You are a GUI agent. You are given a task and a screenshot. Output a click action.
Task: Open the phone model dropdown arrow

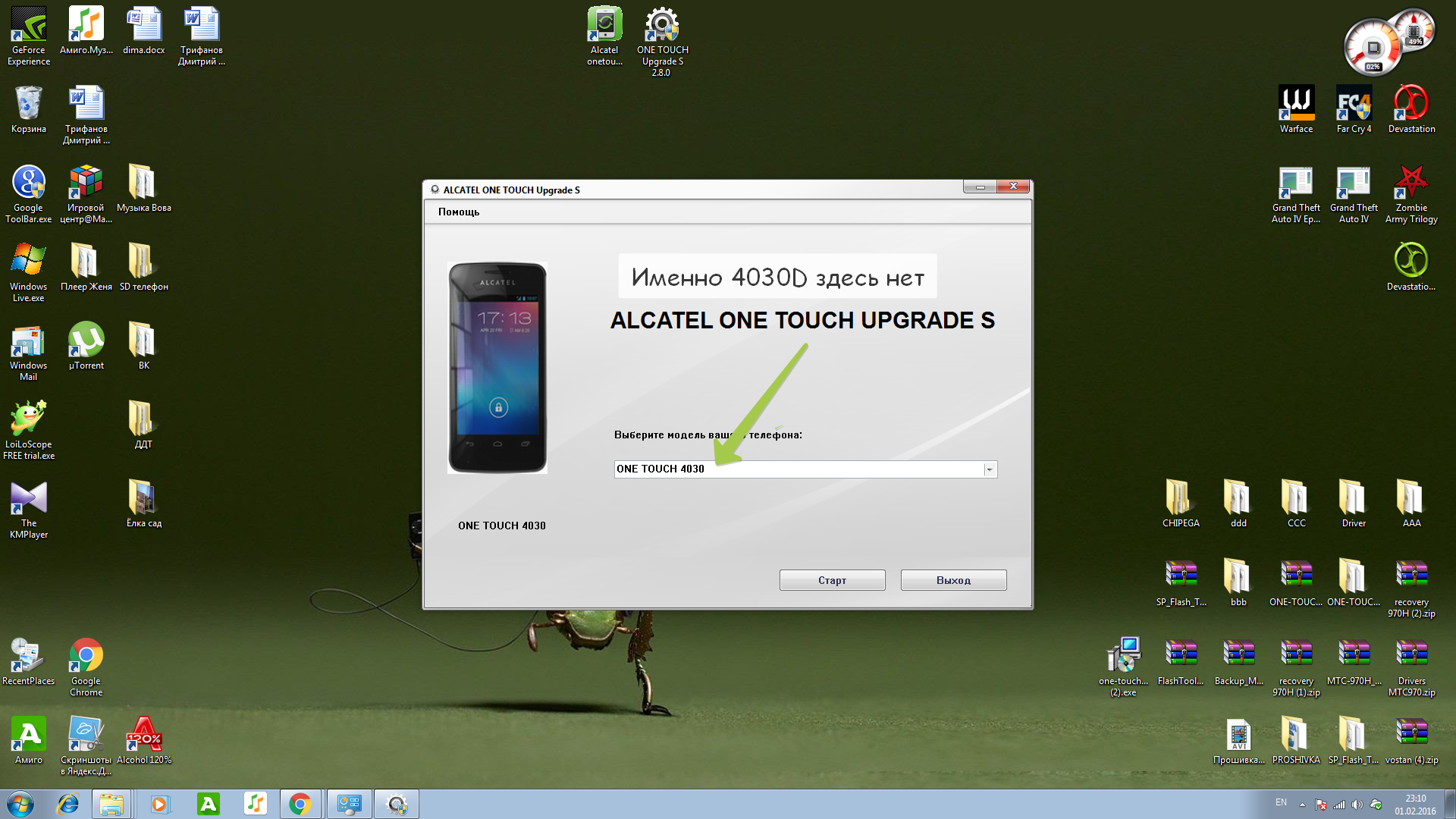[989, 469]
